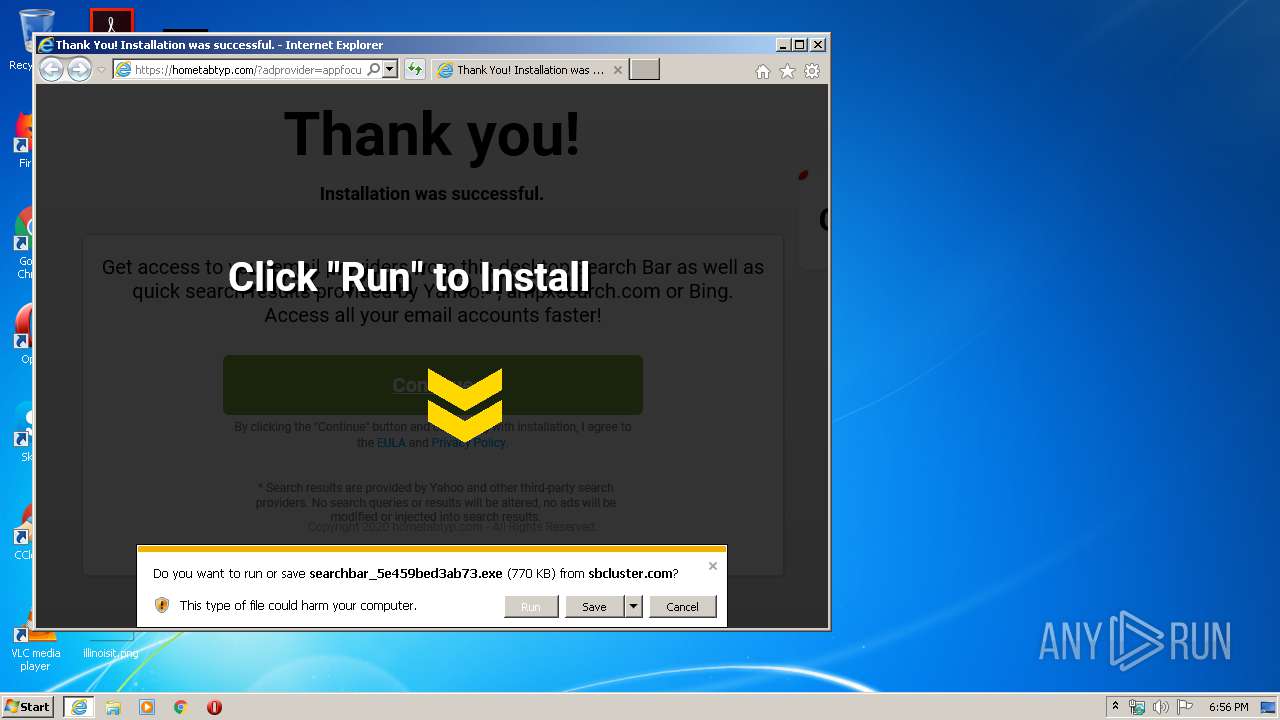Click the network tray icon
1280x720 pixels.
pyautogui.click(x=1137, y=707)
